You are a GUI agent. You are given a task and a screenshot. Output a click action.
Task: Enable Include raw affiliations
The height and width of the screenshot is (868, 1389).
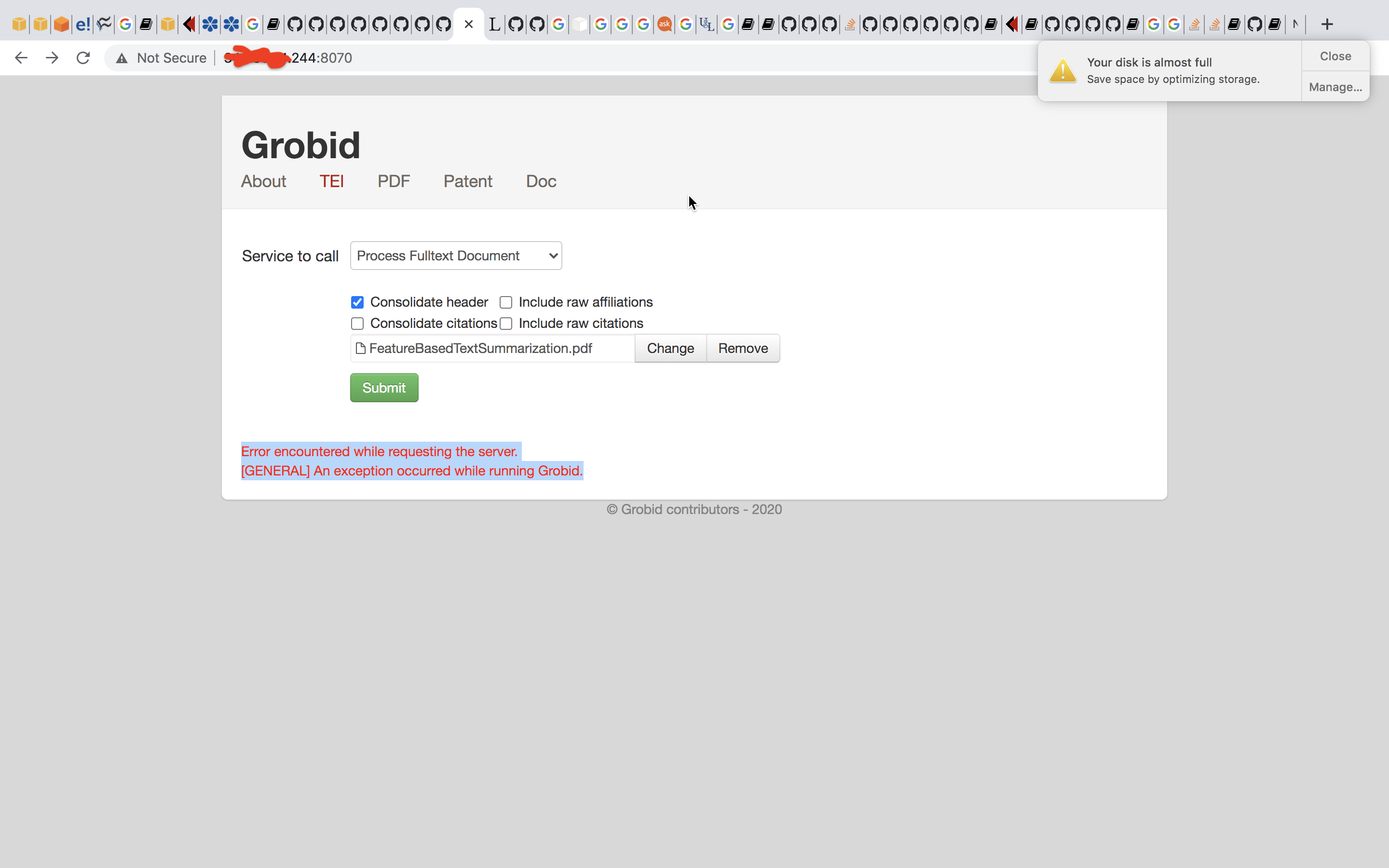505,302
